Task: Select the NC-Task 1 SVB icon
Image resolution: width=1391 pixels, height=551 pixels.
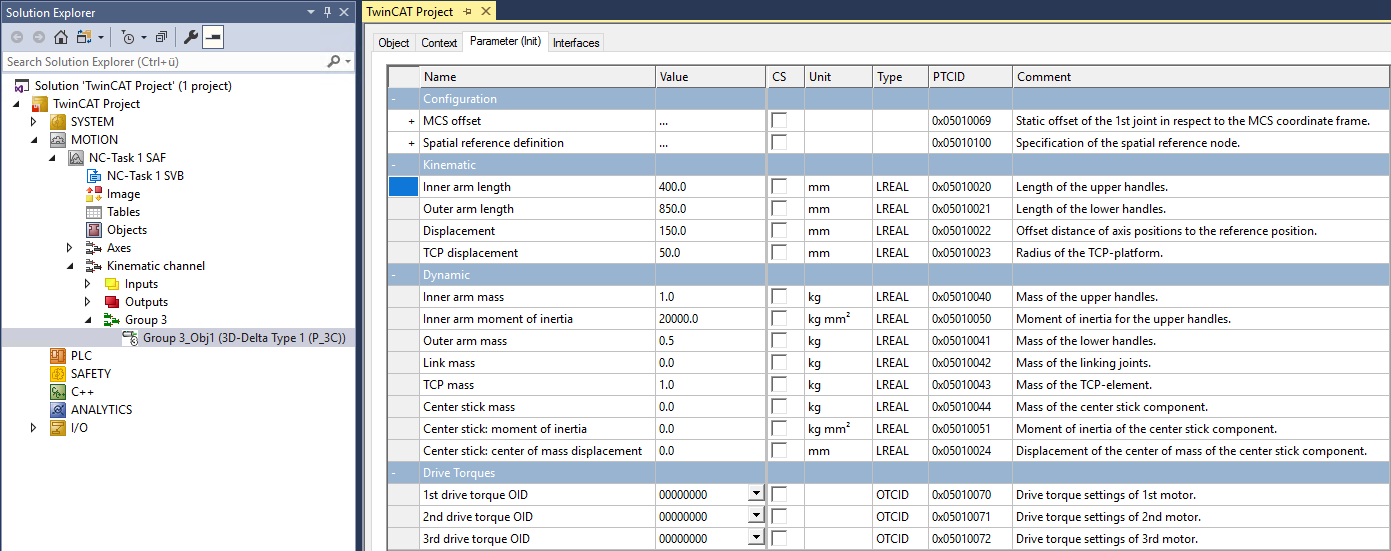Action: pyautogui.click(x=94, y=176)
